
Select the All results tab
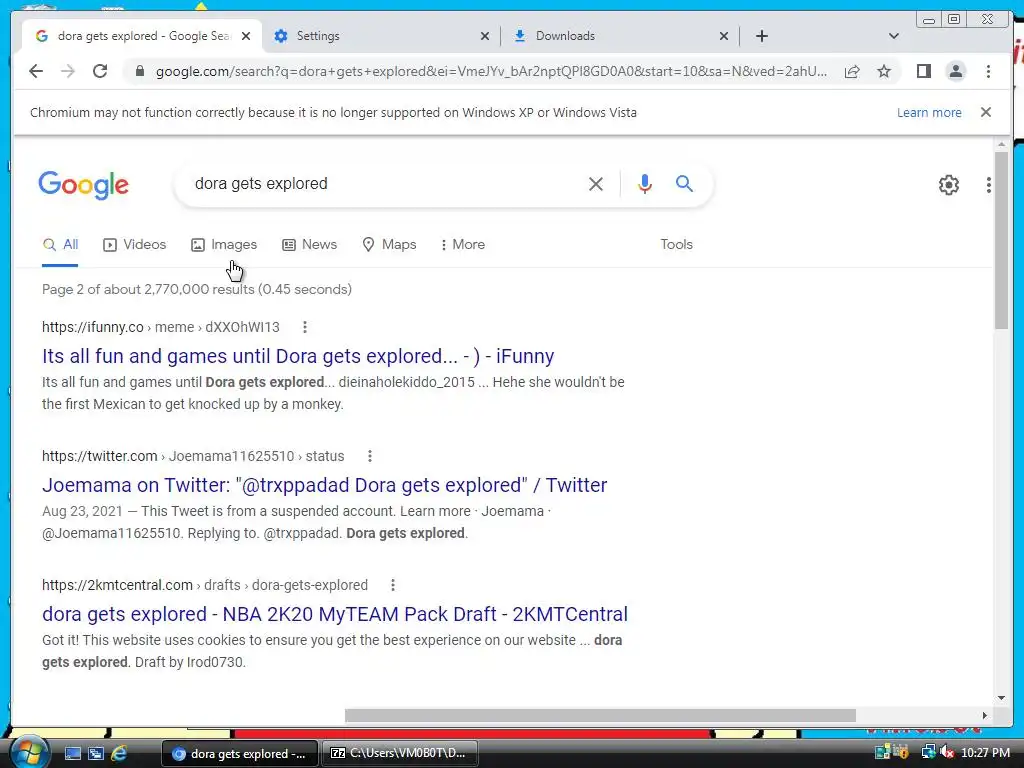click(60, 245)
